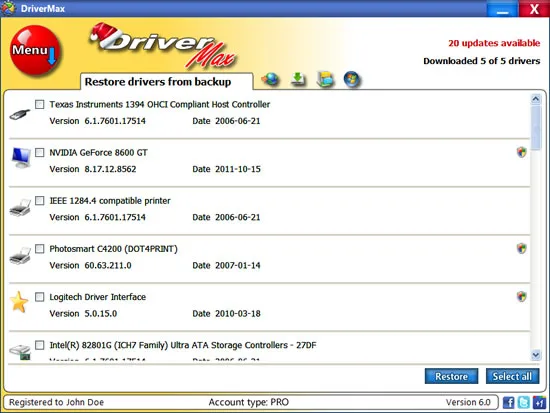Click the Select all button
This screenshot has width=550, height=413.
(512, 376)
